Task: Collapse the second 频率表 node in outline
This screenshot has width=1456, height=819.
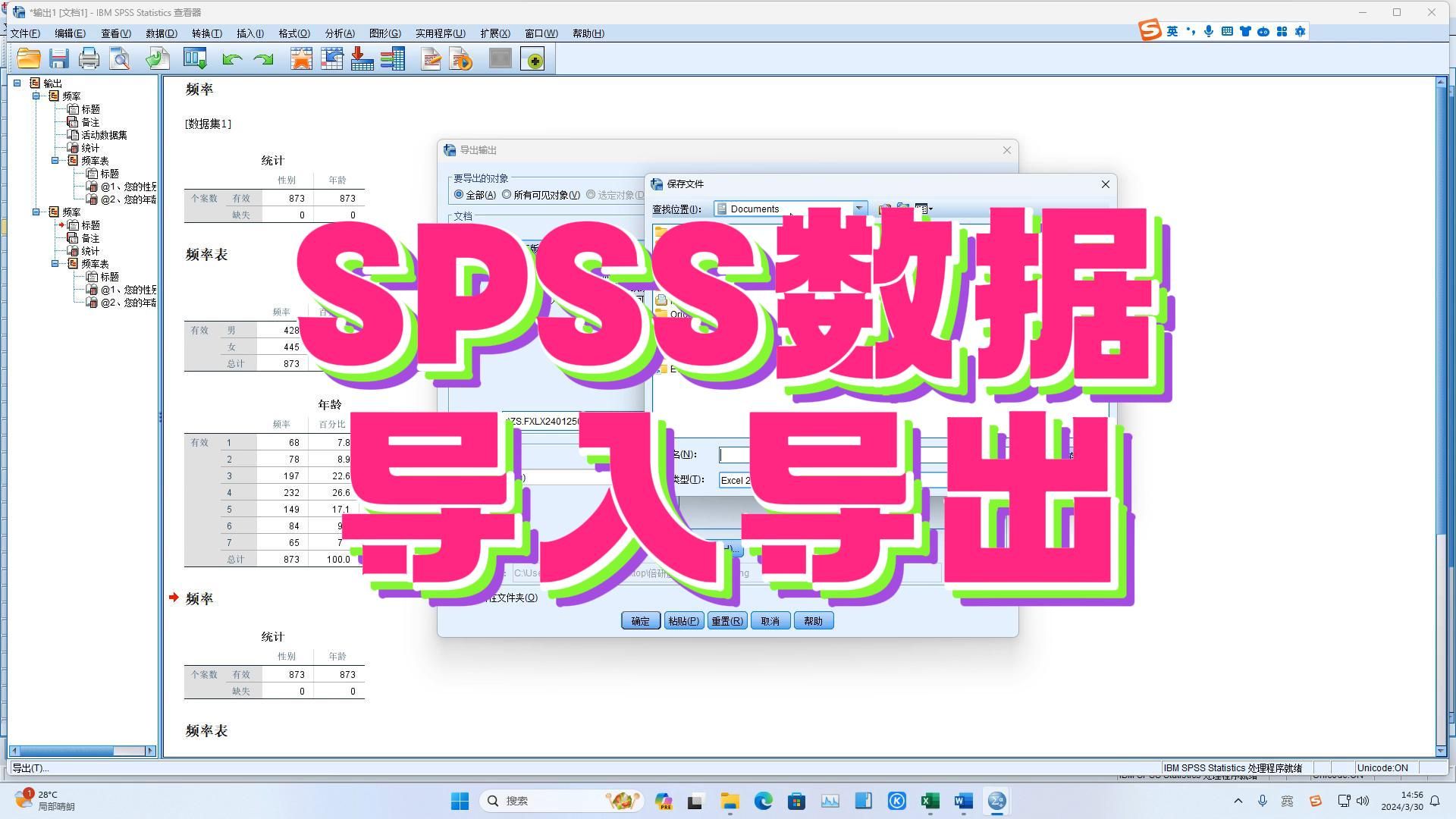Action: point(55,264)
